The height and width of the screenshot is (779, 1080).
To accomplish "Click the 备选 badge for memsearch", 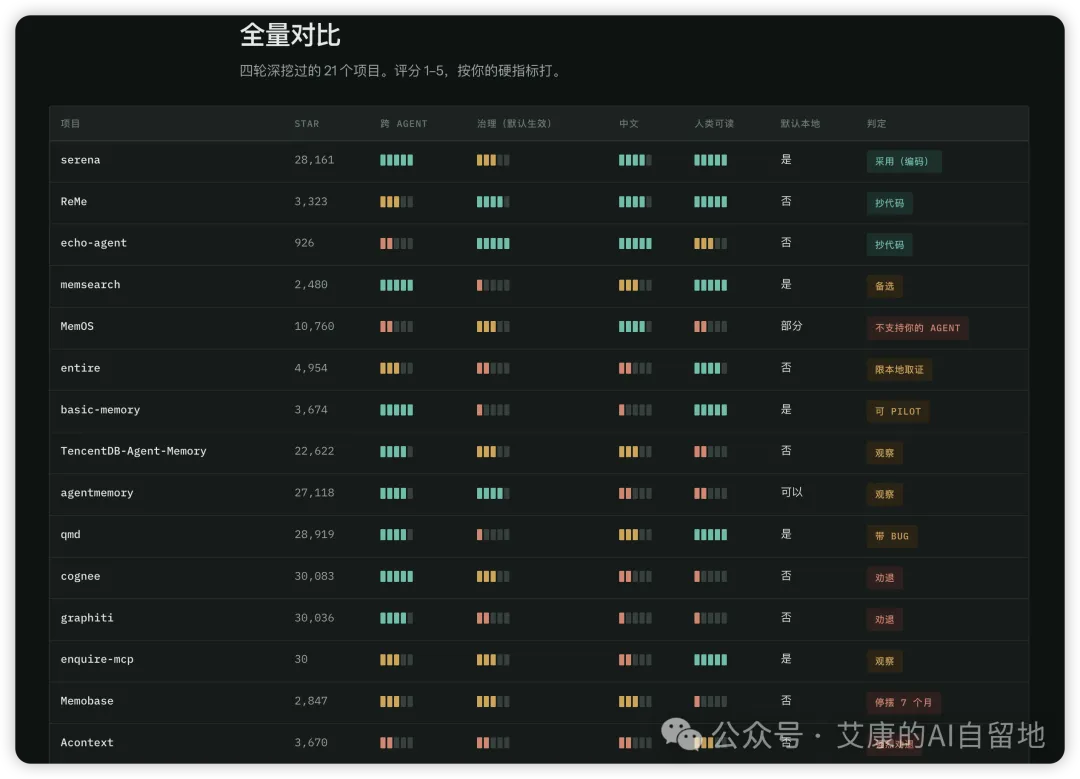I will pos(884,287).
